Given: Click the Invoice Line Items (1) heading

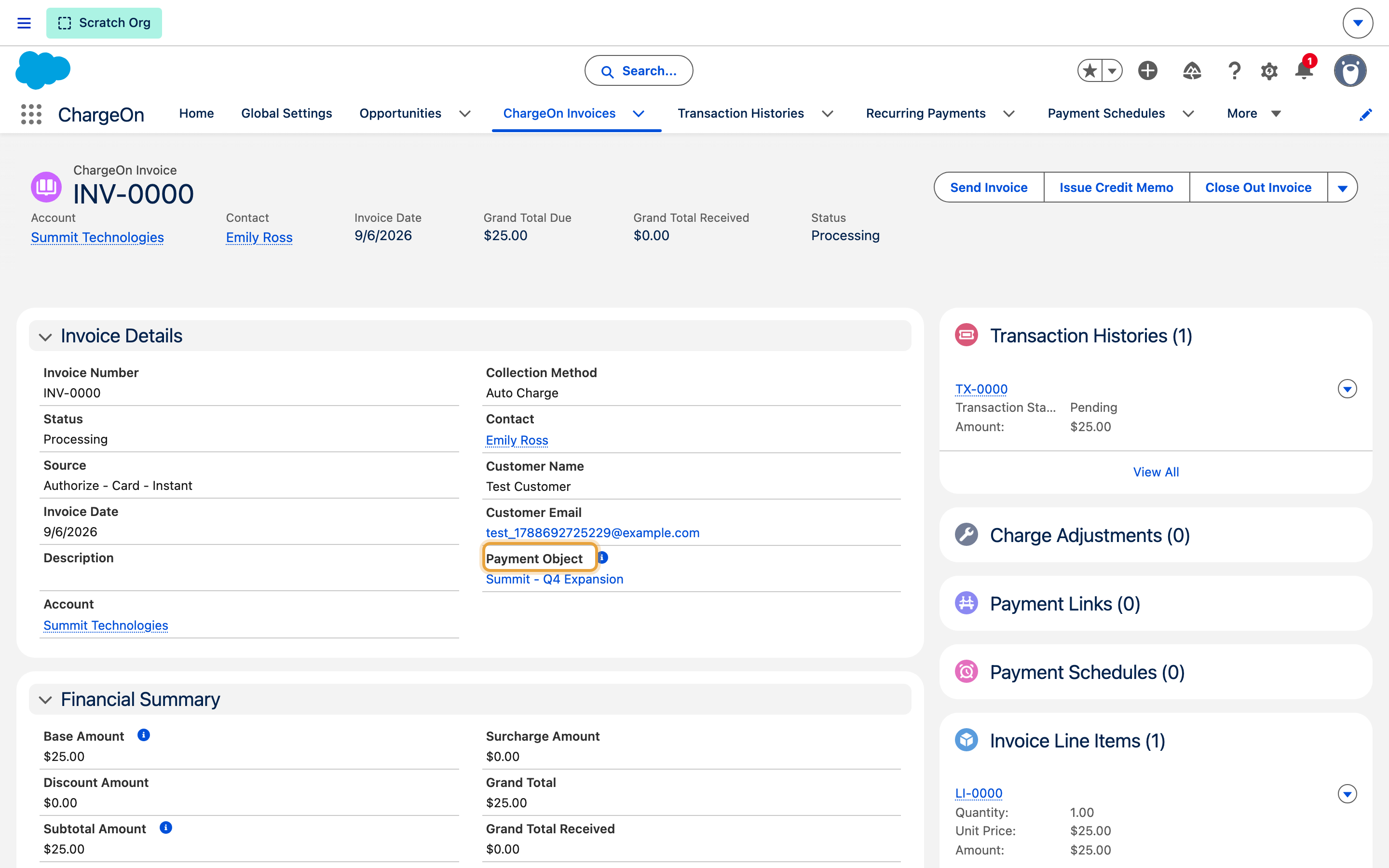Looking at the screenshot, I should coord(1078,741).
